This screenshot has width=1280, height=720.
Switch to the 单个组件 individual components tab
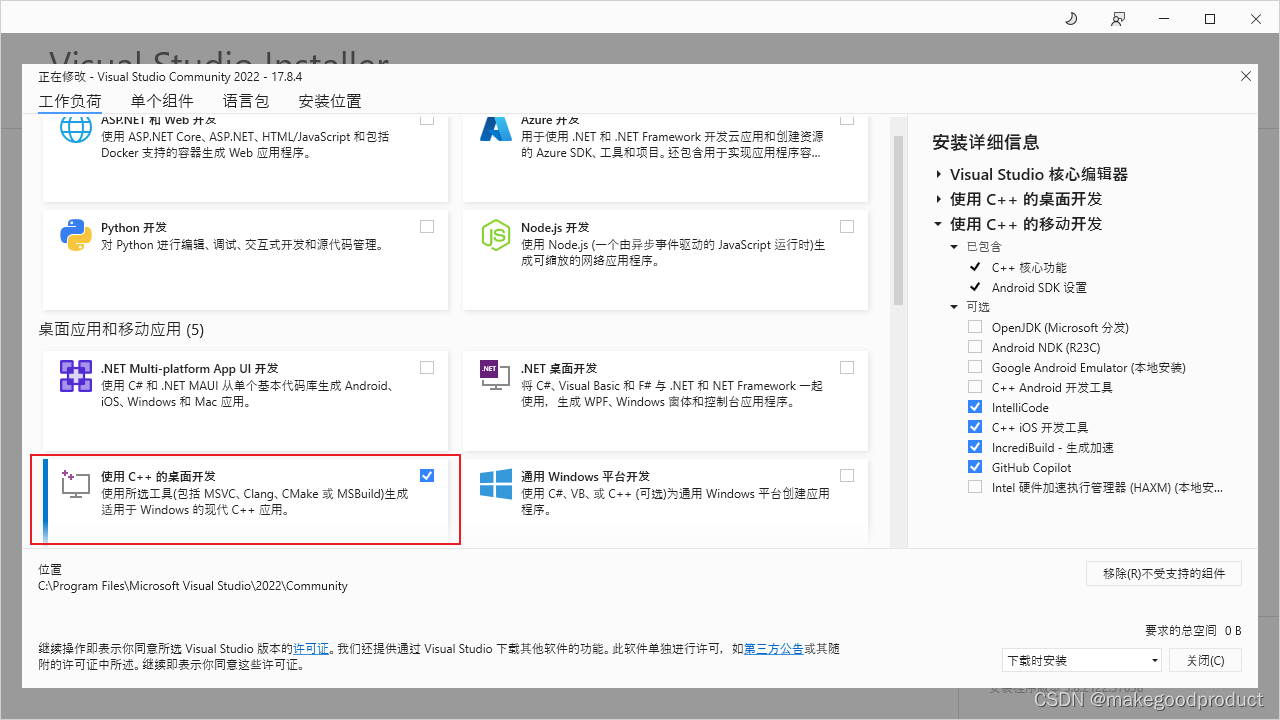pos(162,101)
